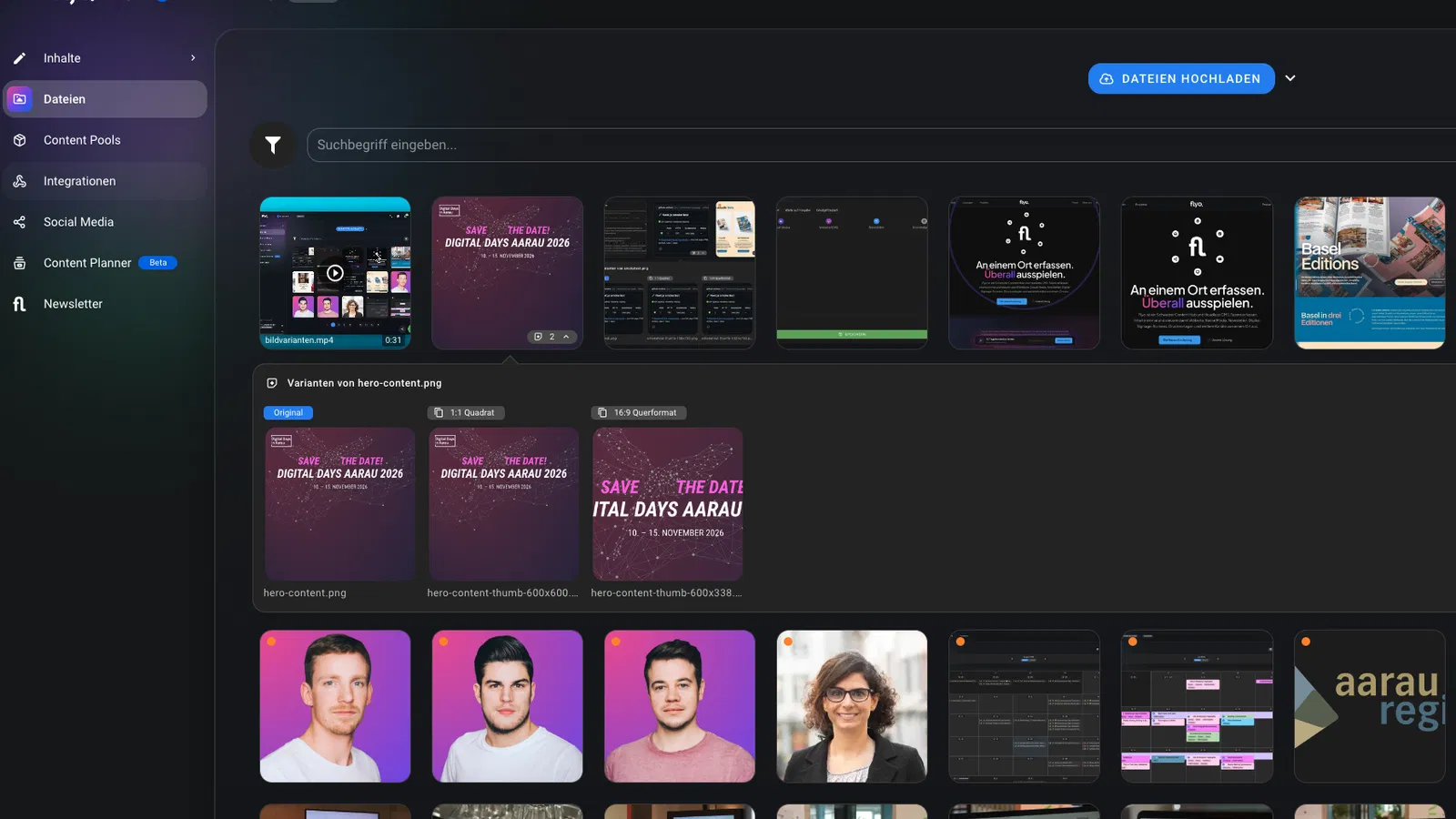Click the Social Media share icon
The image size is (1456, 819).
[x=19, y=222]
